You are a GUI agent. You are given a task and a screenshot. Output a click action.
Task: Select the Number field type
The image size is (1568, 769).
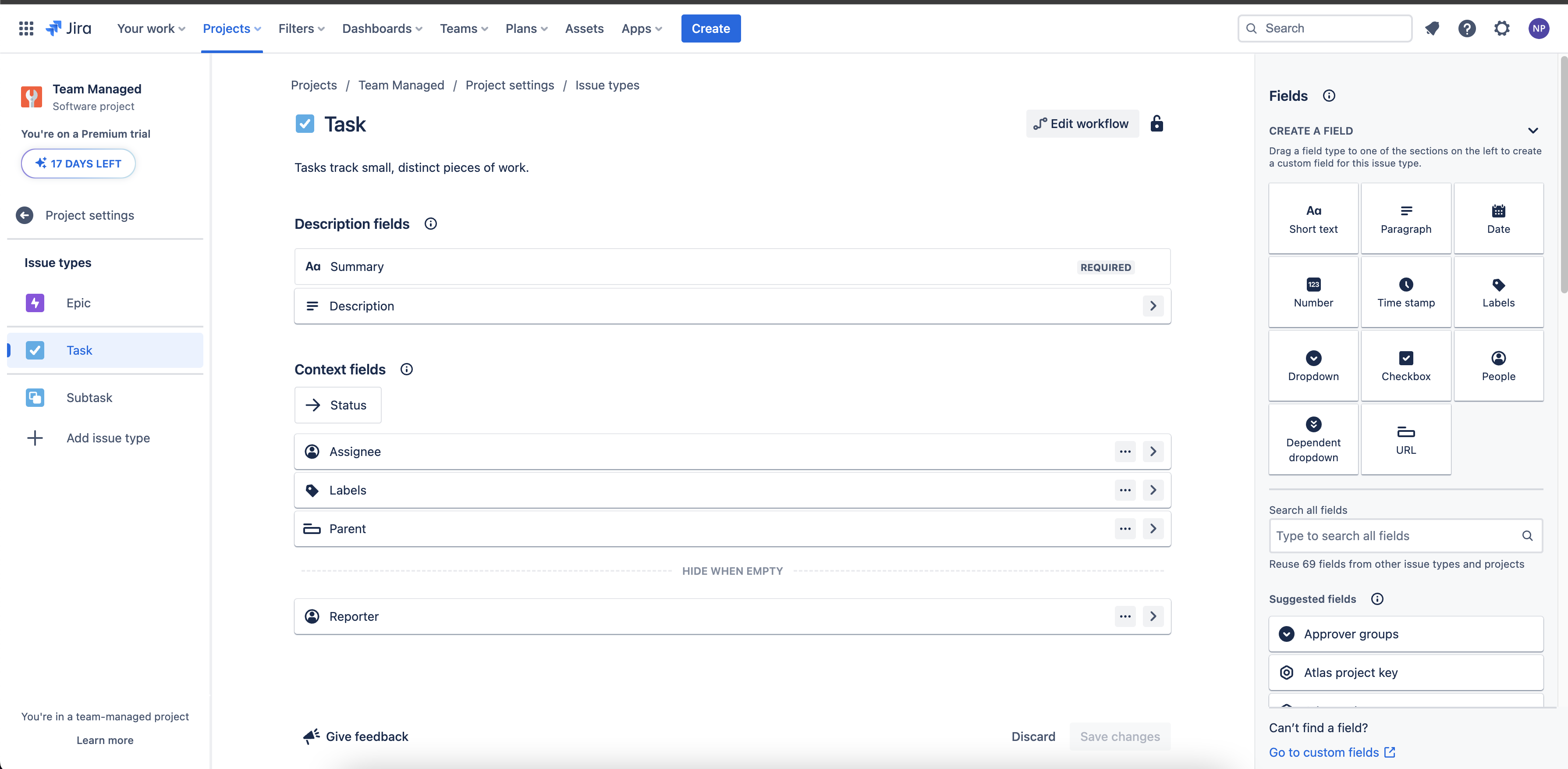tap(1313, 292)
